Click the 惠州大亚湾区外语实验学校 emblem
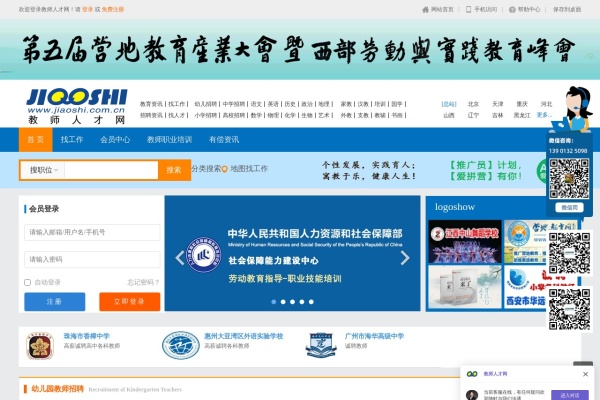The height and width of the screenshot is (400, 600). pyautogui.click(x=181, y=345)
